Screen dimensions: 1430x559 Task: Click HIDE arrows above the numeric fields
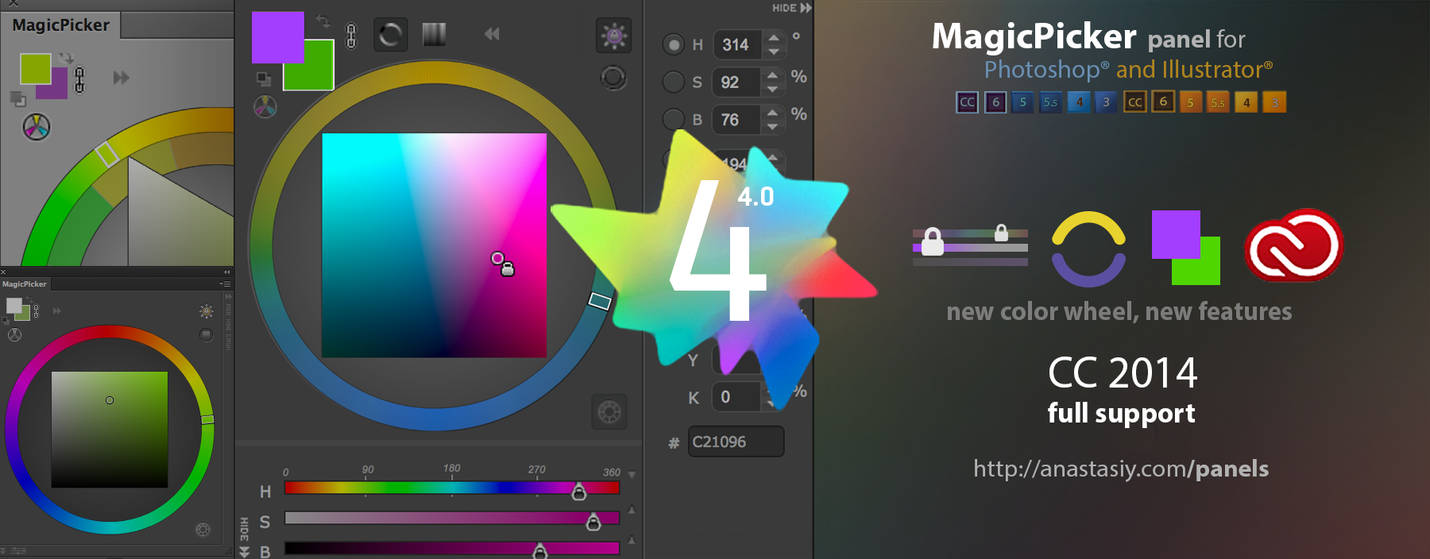click(792, 7)
